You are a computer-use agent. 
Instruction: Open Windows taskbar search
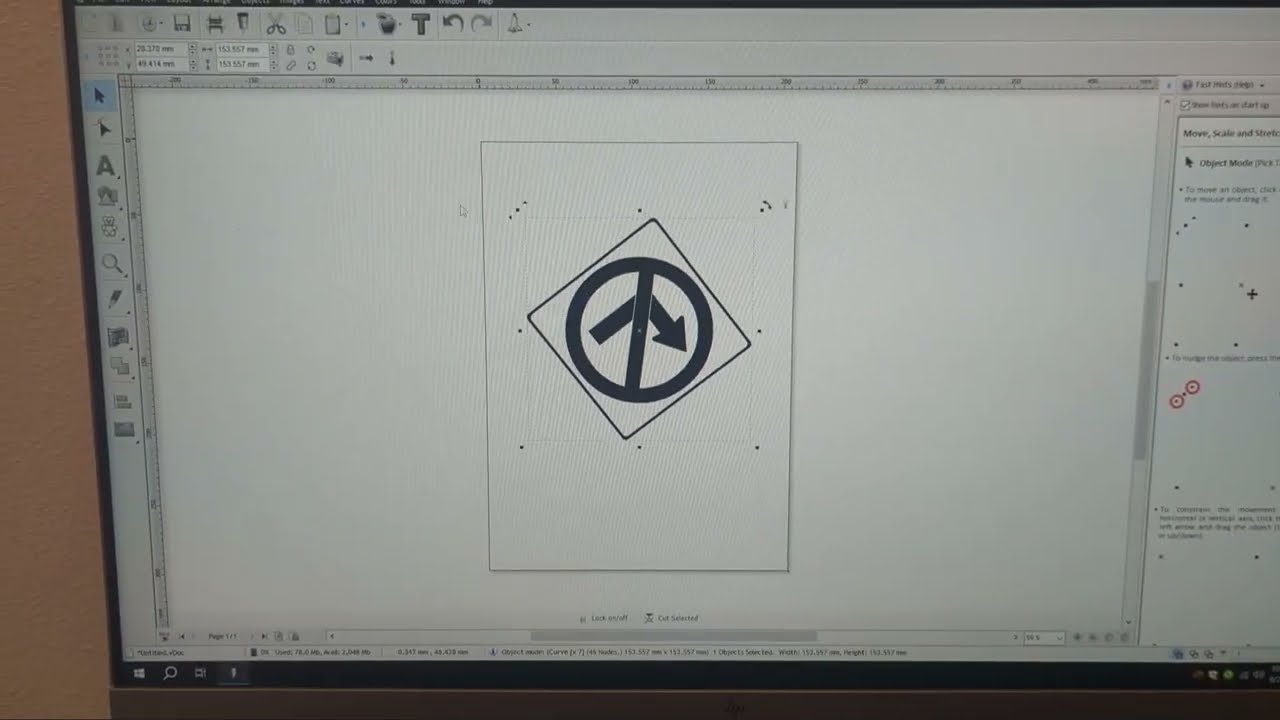pyautogui.click(x=170, y=673)
